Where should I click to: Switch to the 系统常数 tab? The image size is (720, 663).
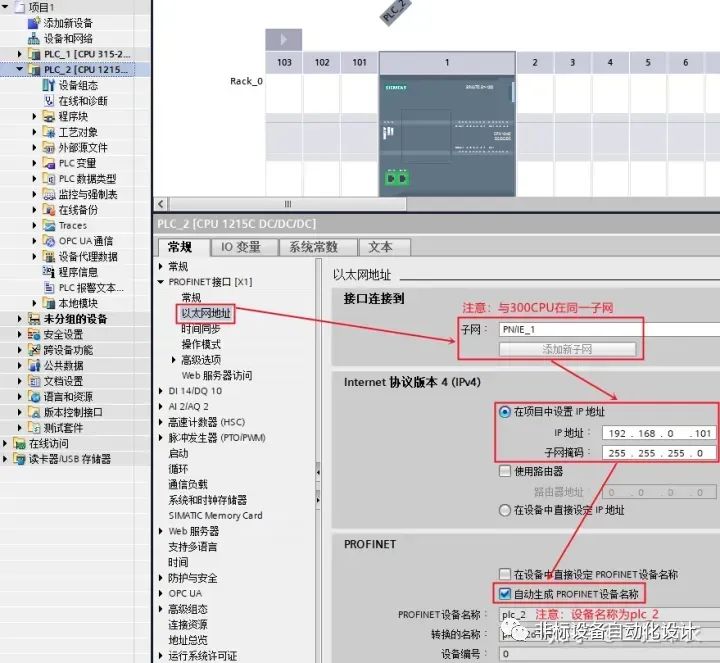click(318, 247)
